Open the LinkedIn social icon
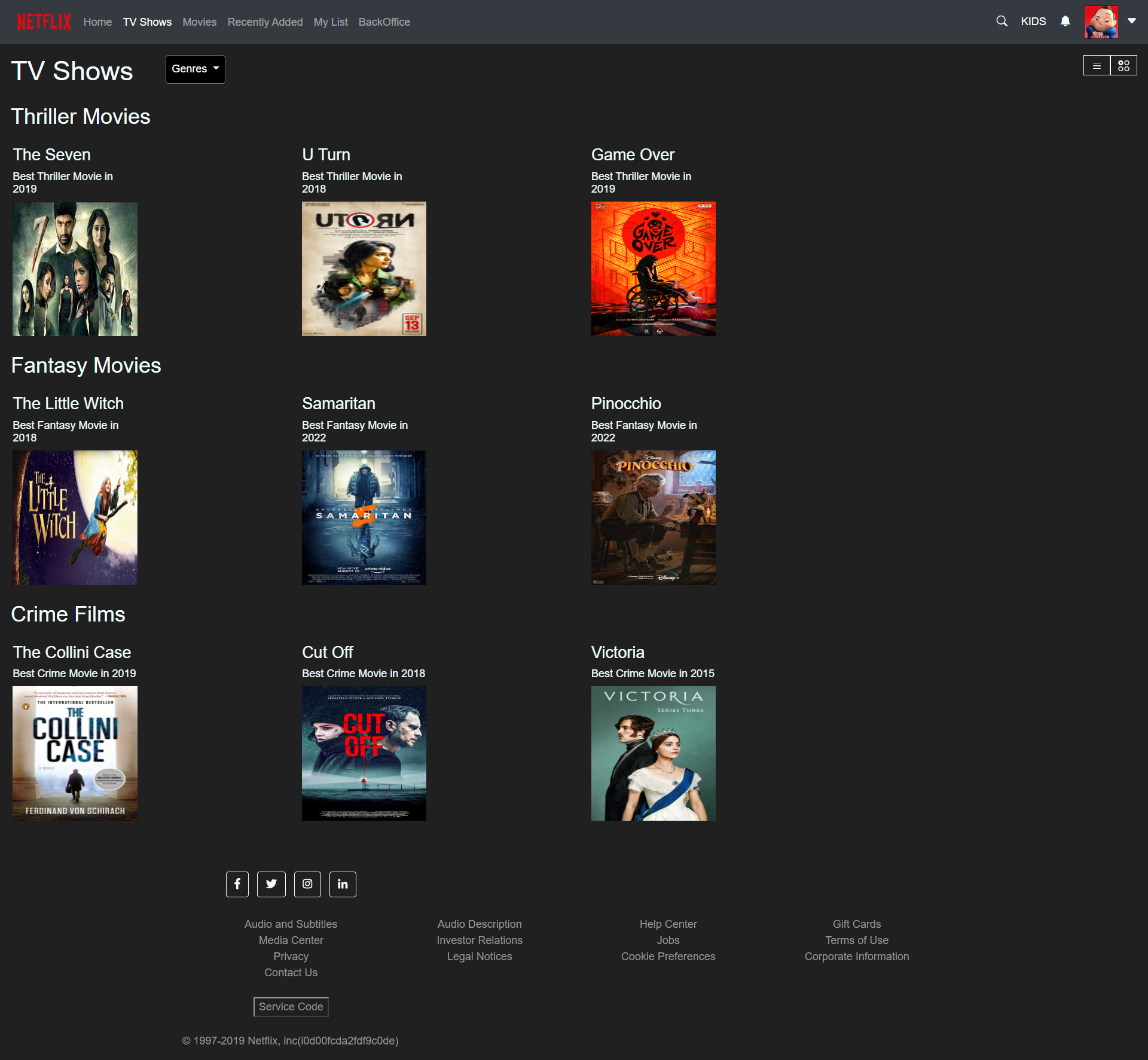Screen dimensions: 1148x1060 pos(343,884)
